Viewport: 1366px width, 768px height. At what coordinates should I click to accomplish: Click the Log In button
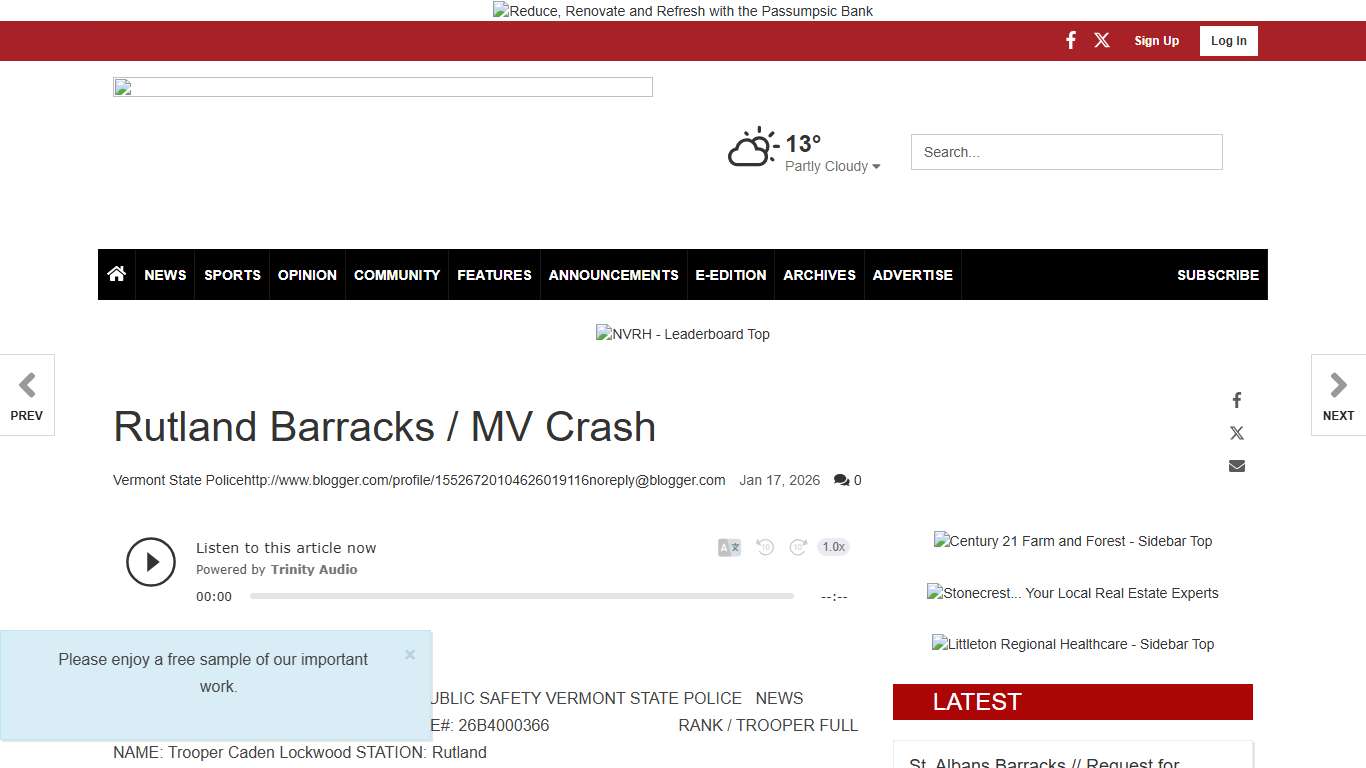coord(1228,40)
